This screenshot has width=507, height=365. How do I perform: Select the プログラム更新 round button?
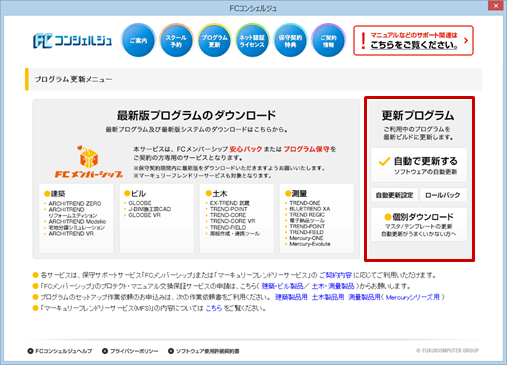[214, 40]
